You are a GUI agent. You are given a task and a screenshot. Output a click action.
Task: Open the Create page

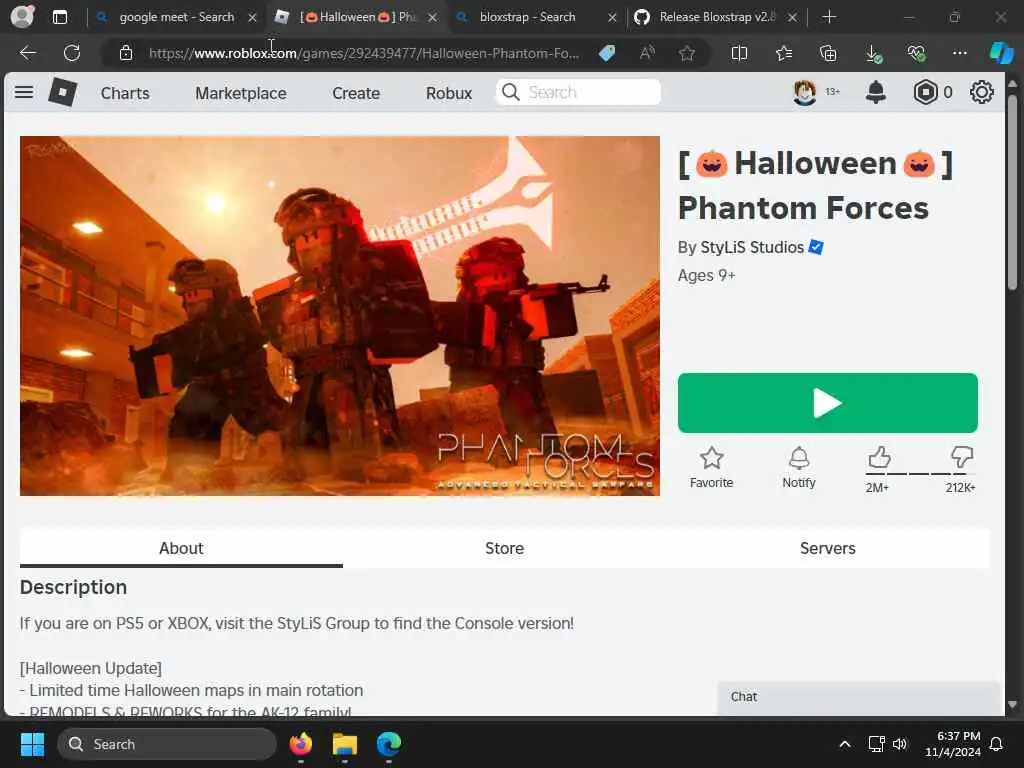[356, 93]
